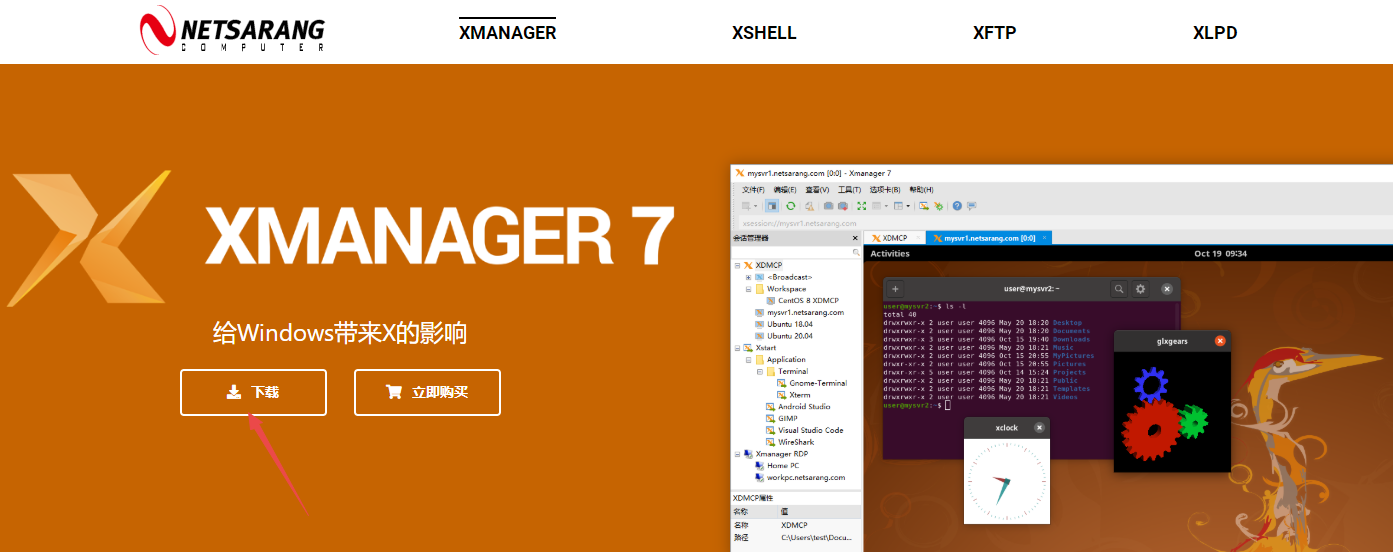1393x552 pixels.
Task: Click the terminal search magnifier icon
Action: [1119, 288]
